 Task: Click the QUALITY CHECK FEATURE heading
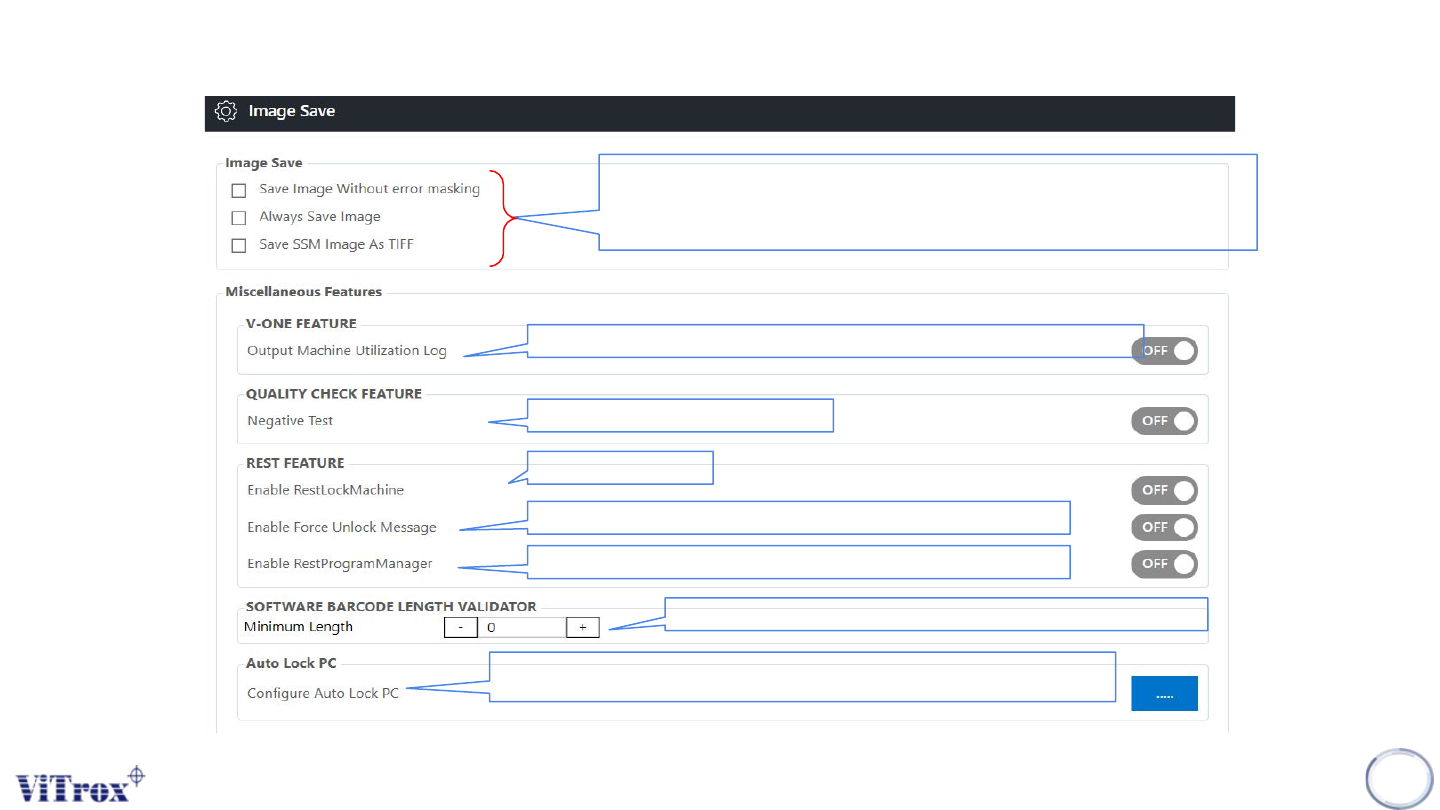click(x=334, y=394)
